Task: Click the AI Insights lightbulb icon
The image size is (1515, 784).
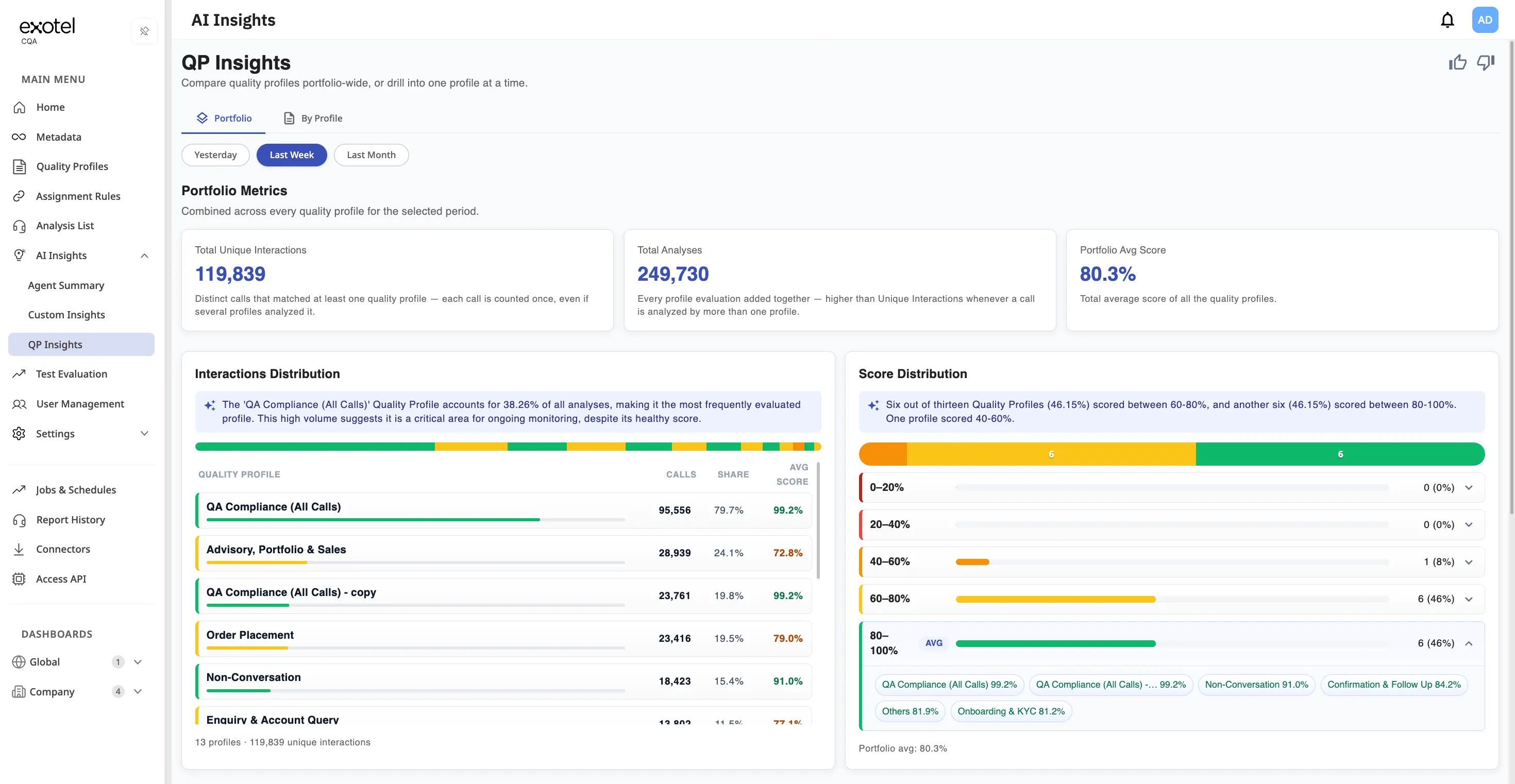Action: coord(20,255)
